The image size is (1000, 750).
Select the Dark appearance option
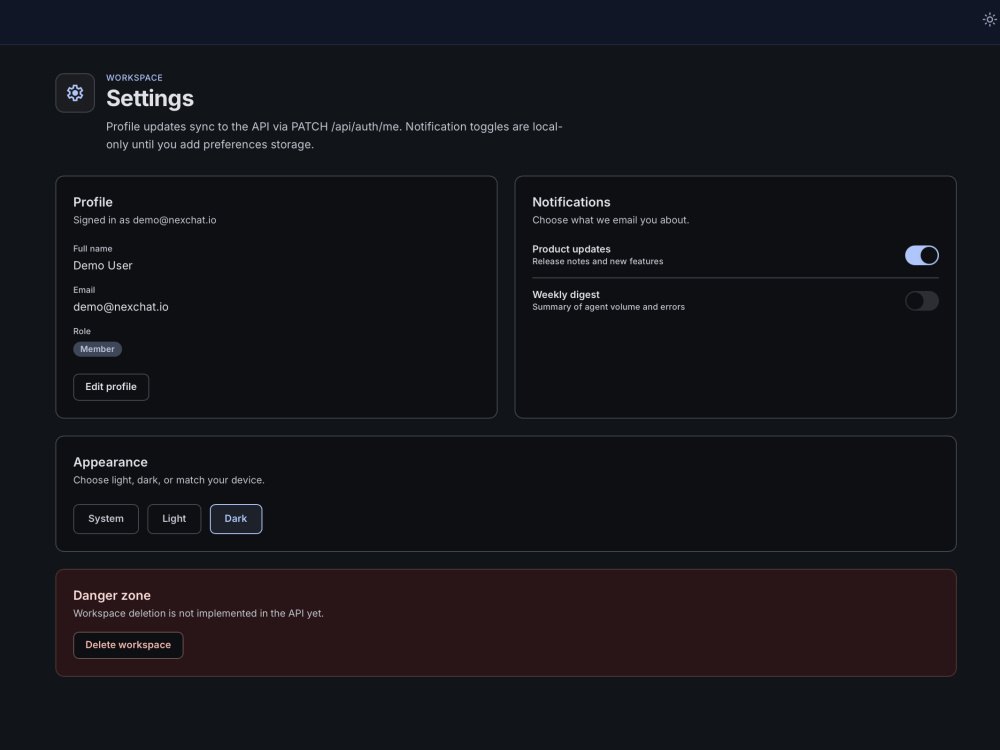(x=236, y=519)
